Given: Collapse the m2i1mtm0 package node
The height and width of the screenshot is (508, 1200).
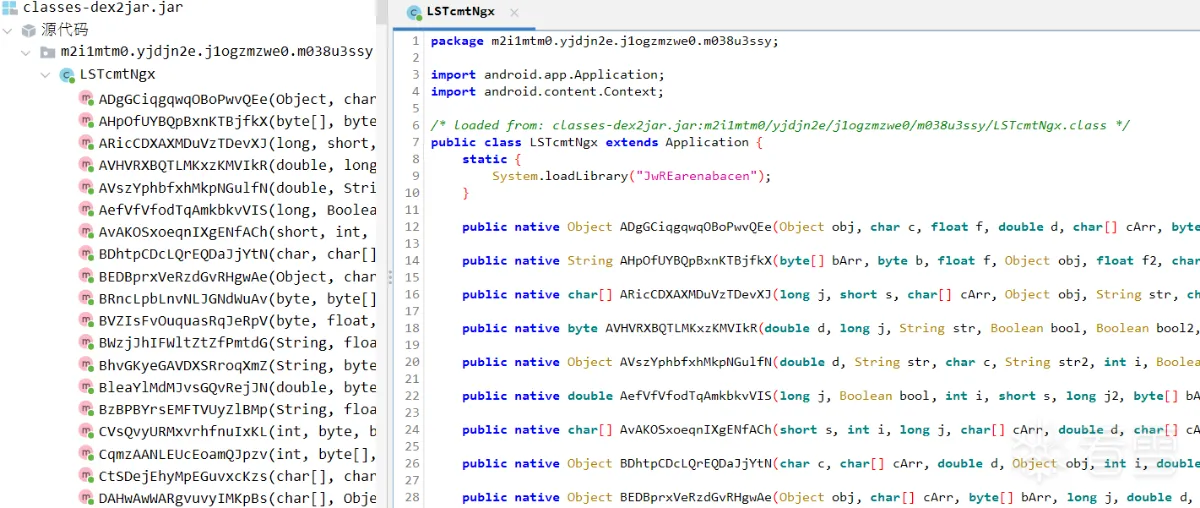Looking at the screenshot, I should tap(27, 52).
